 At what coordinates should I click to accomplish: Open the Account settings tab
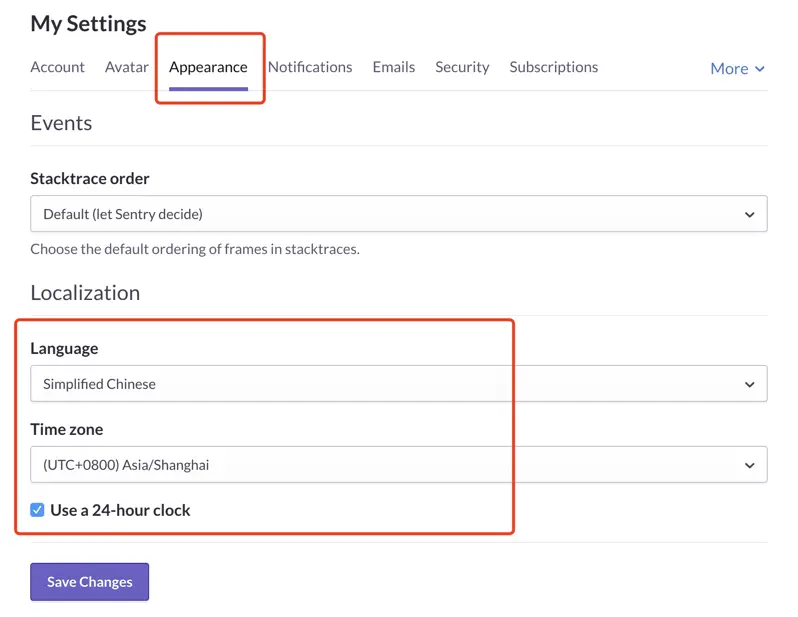pyautogui.click(x=57, y=67)
